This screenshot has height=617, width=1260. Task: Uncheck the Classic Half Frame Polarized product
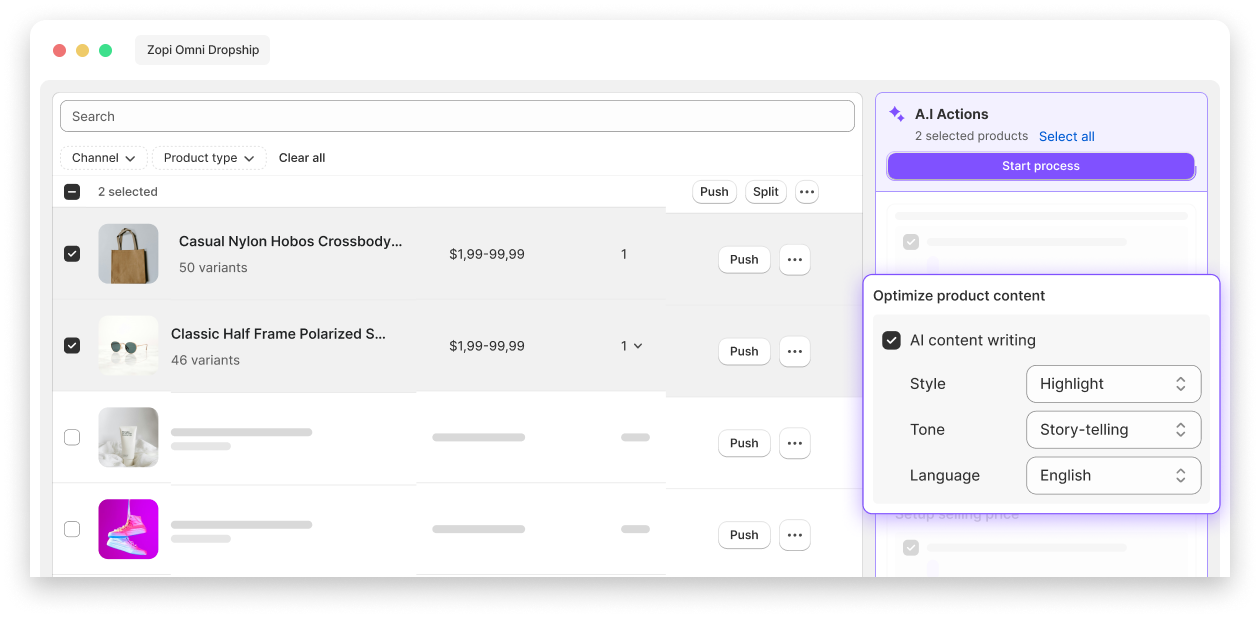72,345
